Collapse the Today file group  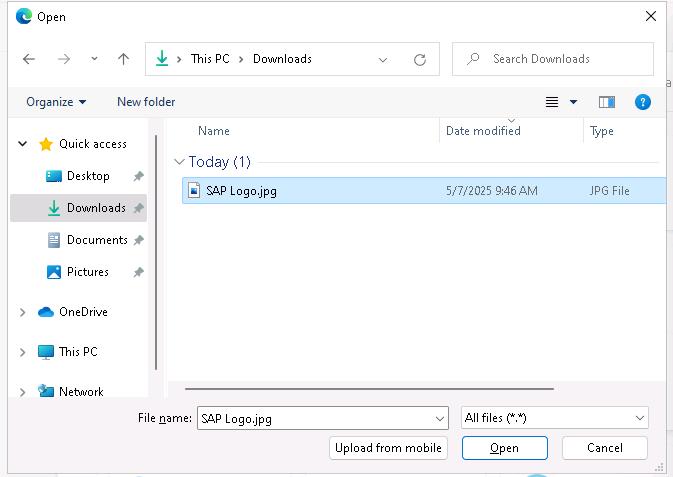point(179,162)
